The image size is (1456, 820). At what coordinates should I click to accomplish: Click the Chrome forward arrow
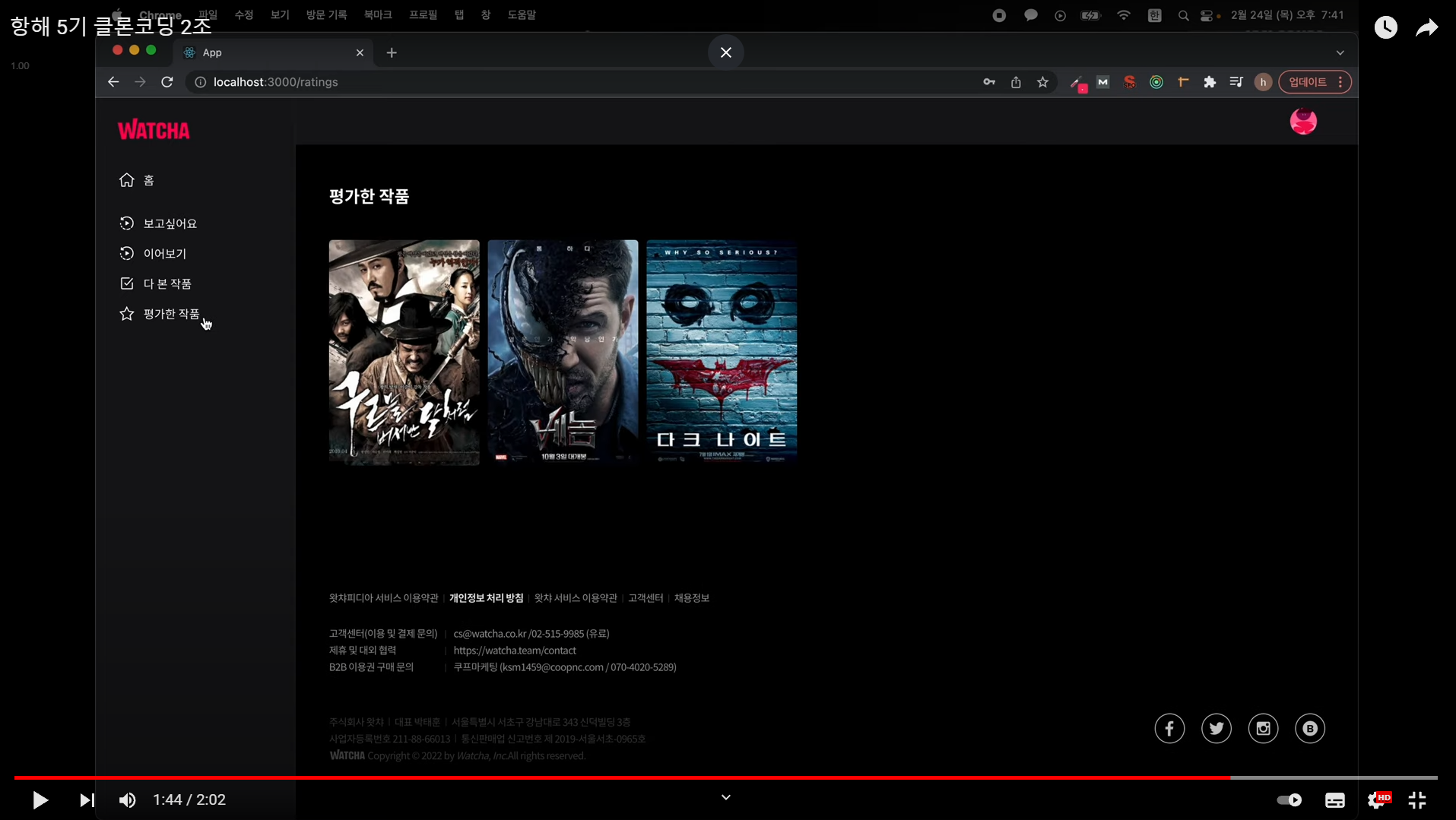pyautogui.click(x=140, y=82)
